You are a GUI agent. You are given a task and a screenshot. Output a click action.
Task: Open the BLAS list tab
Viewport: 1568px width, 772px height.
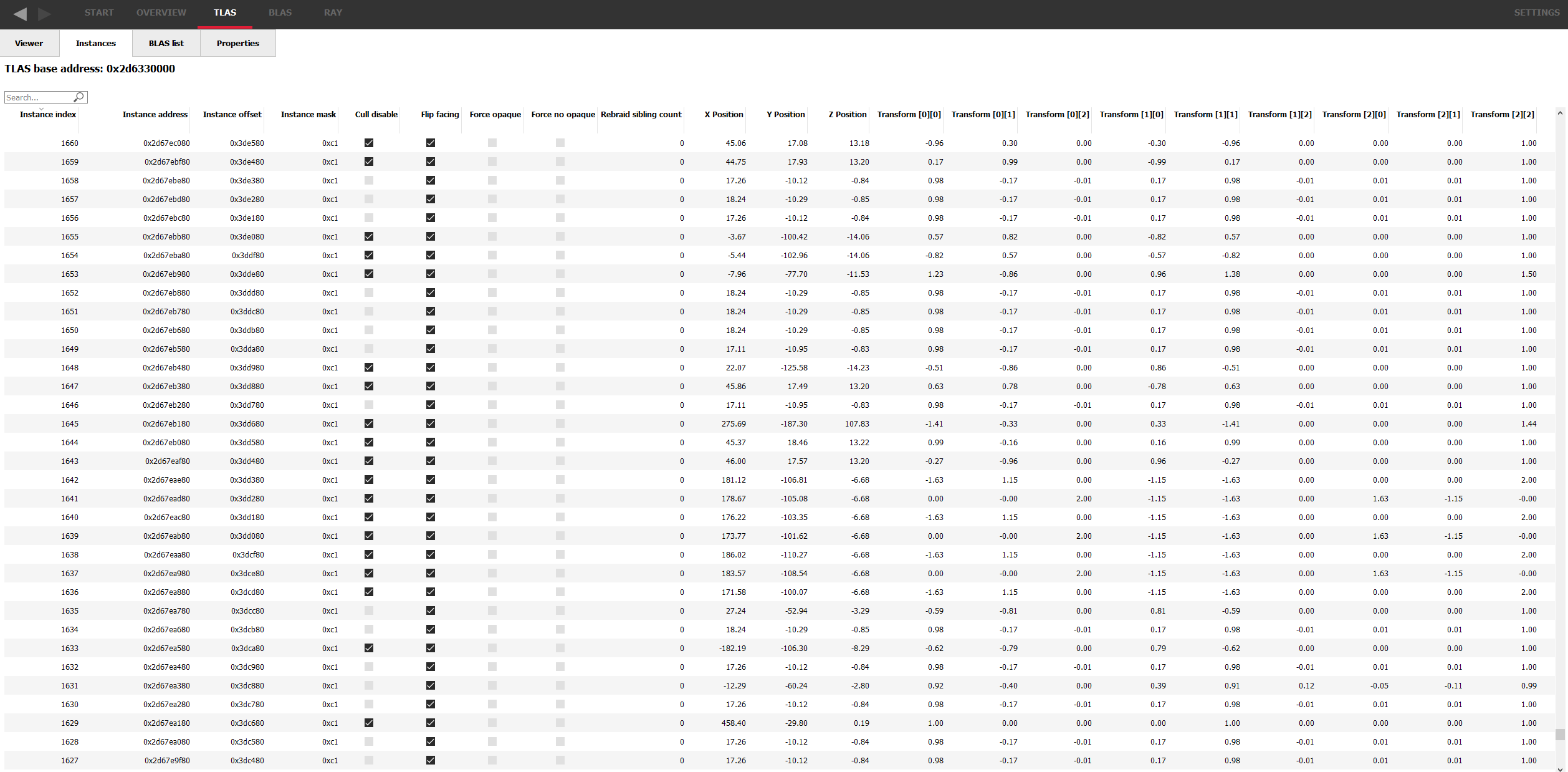[x=166, y=43]
